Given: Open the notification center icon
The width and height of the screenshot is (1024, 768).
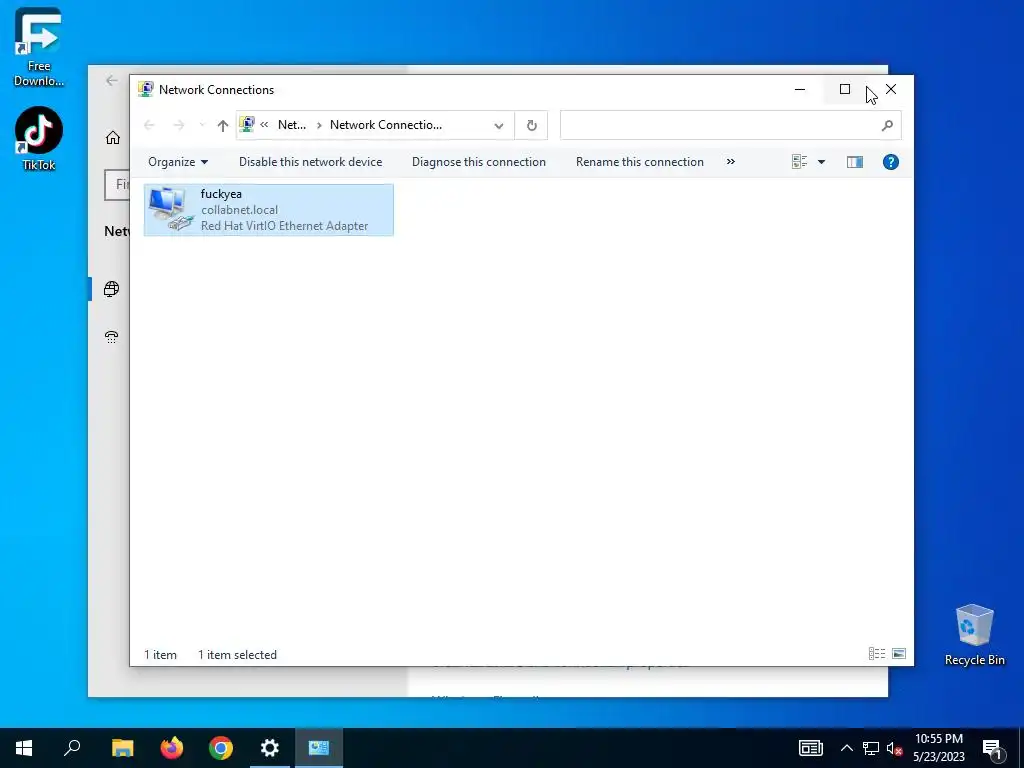Looking at the screenshot, I should click(992, 748).
